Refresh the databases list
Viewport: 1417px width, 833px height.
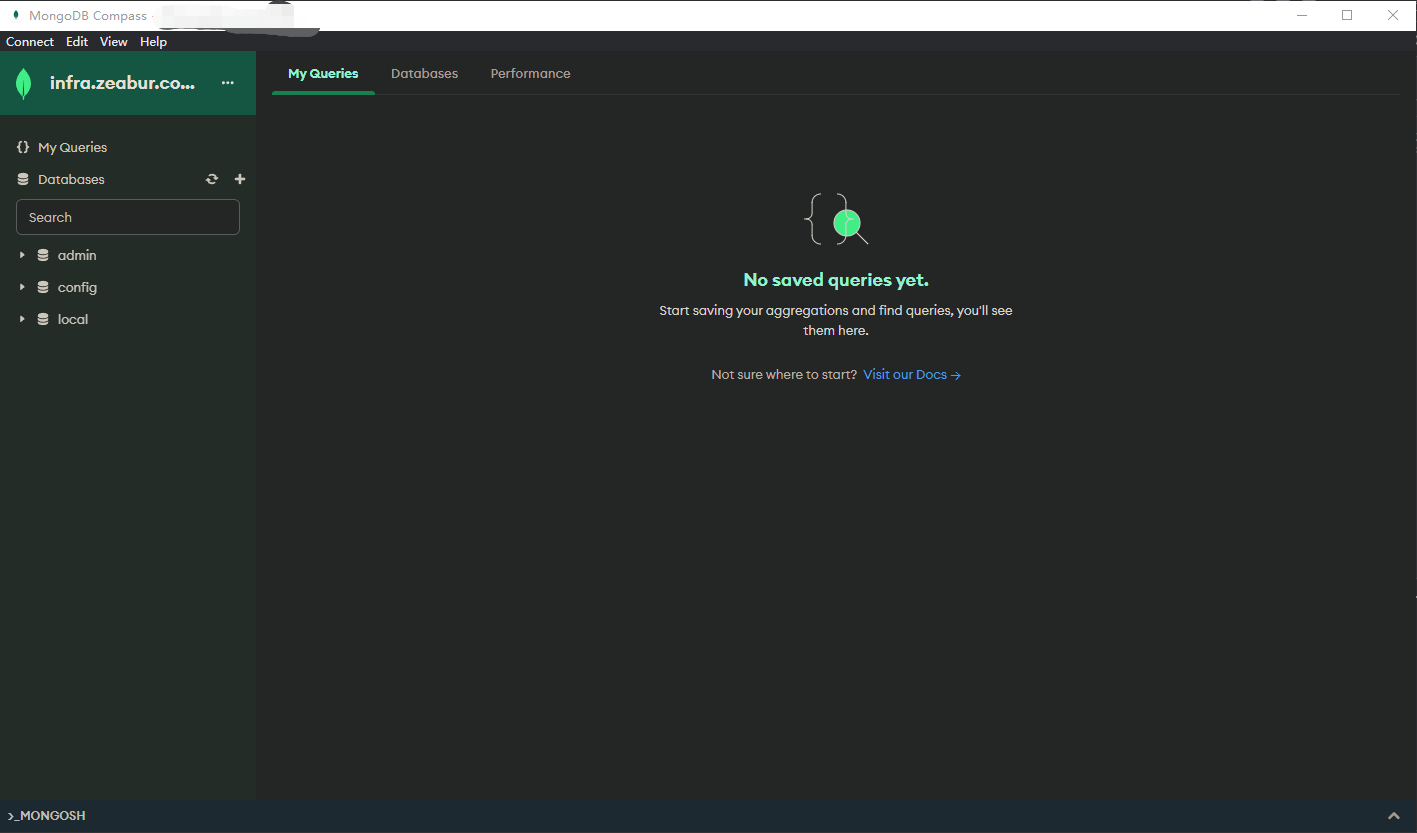coord(212,179)
